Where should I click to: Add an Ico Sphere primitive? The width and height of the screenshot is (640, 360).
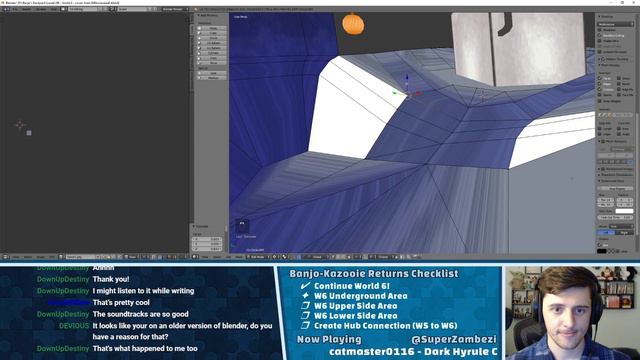point(212,48)
